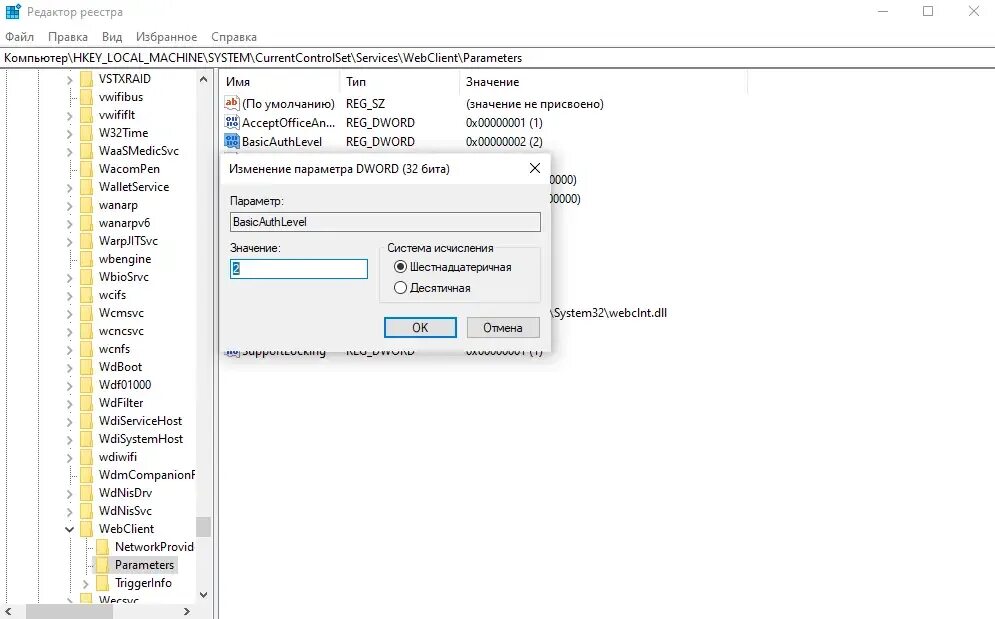Collapse the WebClient tree node
The image size is (995, 619).
tap(68, 528)
